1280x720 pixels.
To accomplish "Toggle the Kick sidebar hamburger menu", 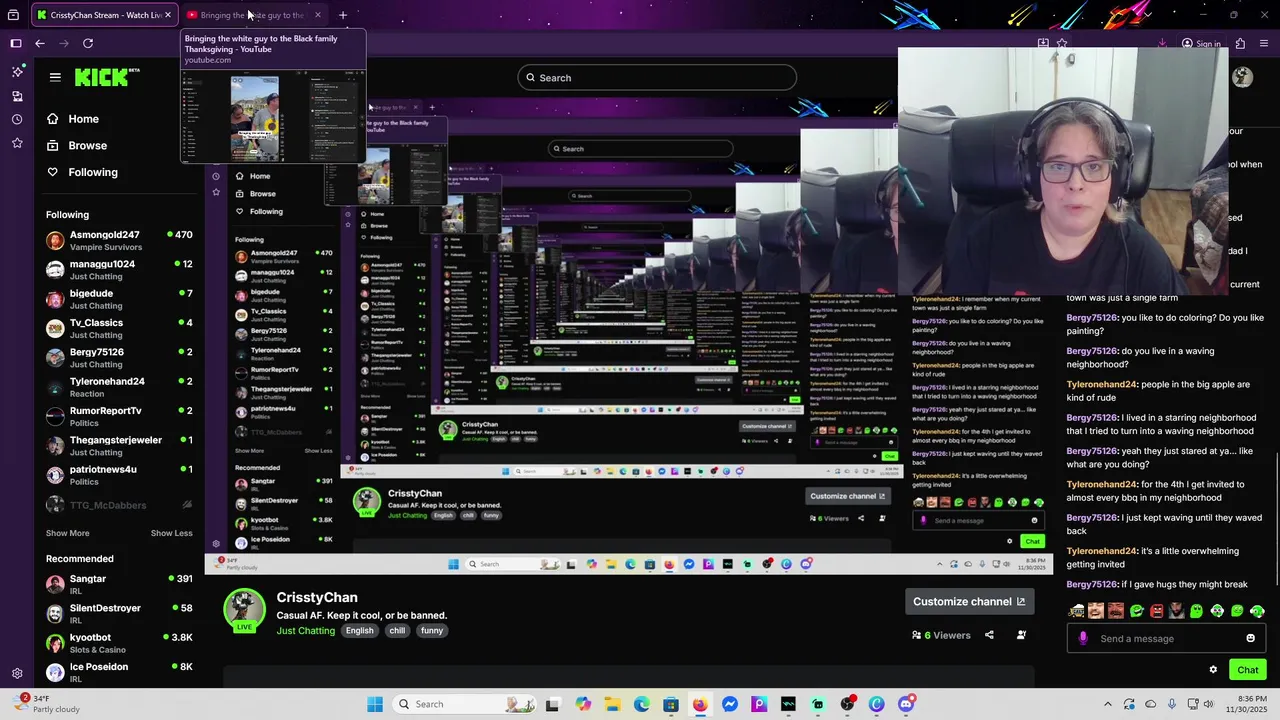I will point(55,77).
